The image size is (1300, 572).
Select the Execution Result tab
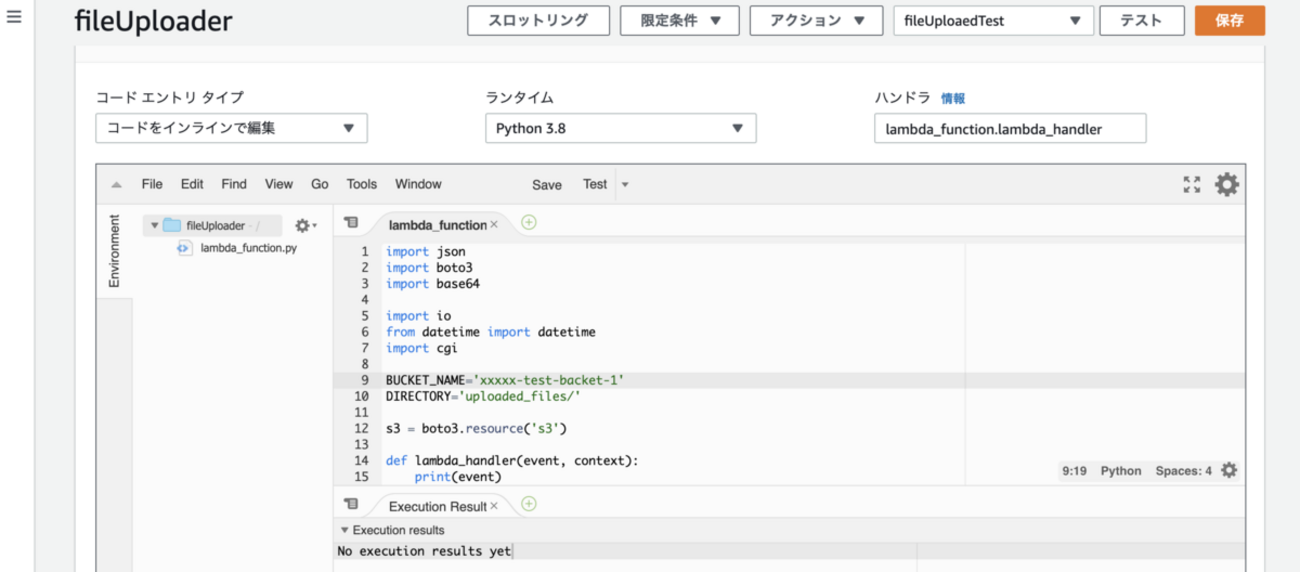[x=438, y=506]
